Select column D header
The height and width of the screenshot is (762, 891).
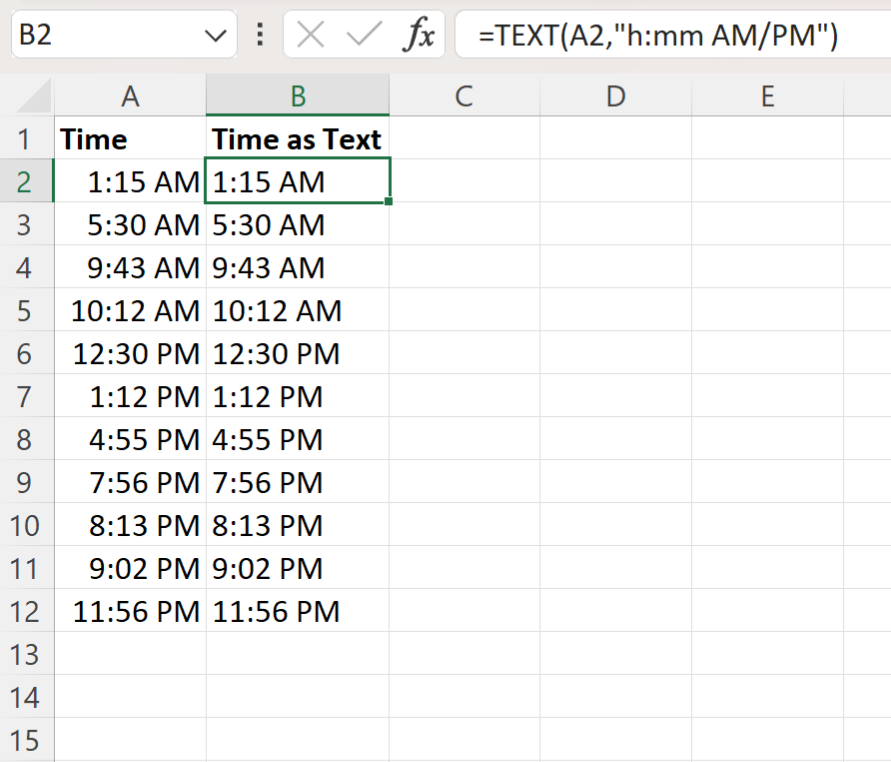point(616,96)
